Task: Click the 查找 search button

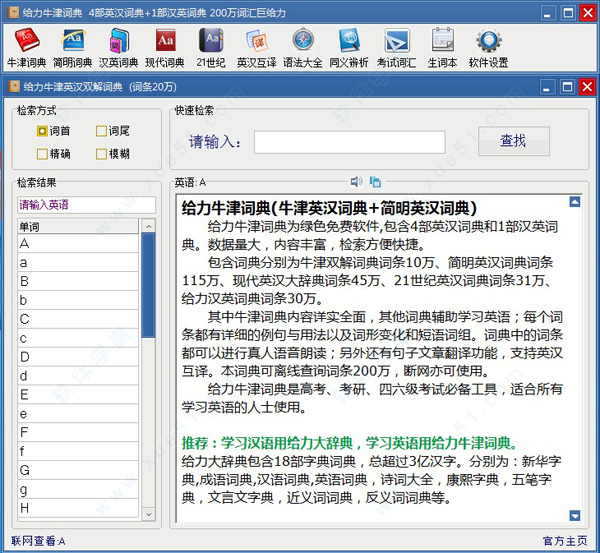Action: coord(514,141)
